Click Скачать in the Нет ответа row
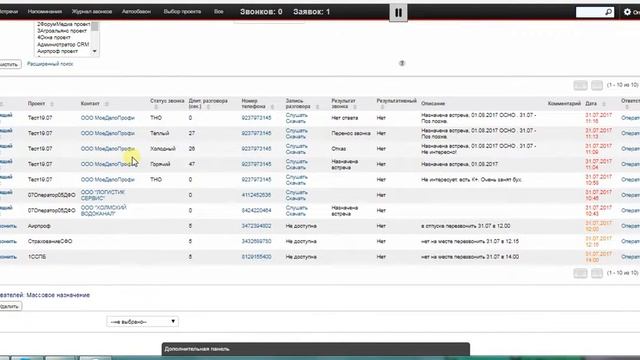This screenshot has width=640, height=360. pyautogui.click(x=296, y=121)
